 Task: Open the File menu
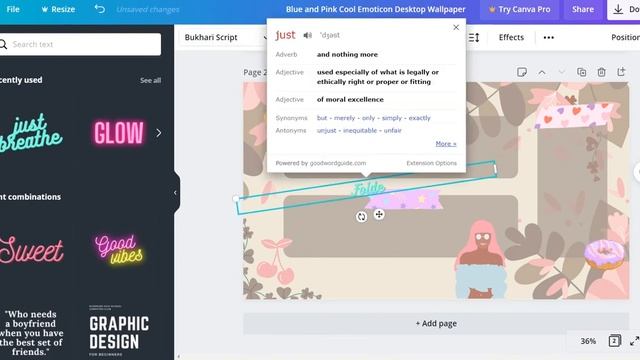(13, 9)
